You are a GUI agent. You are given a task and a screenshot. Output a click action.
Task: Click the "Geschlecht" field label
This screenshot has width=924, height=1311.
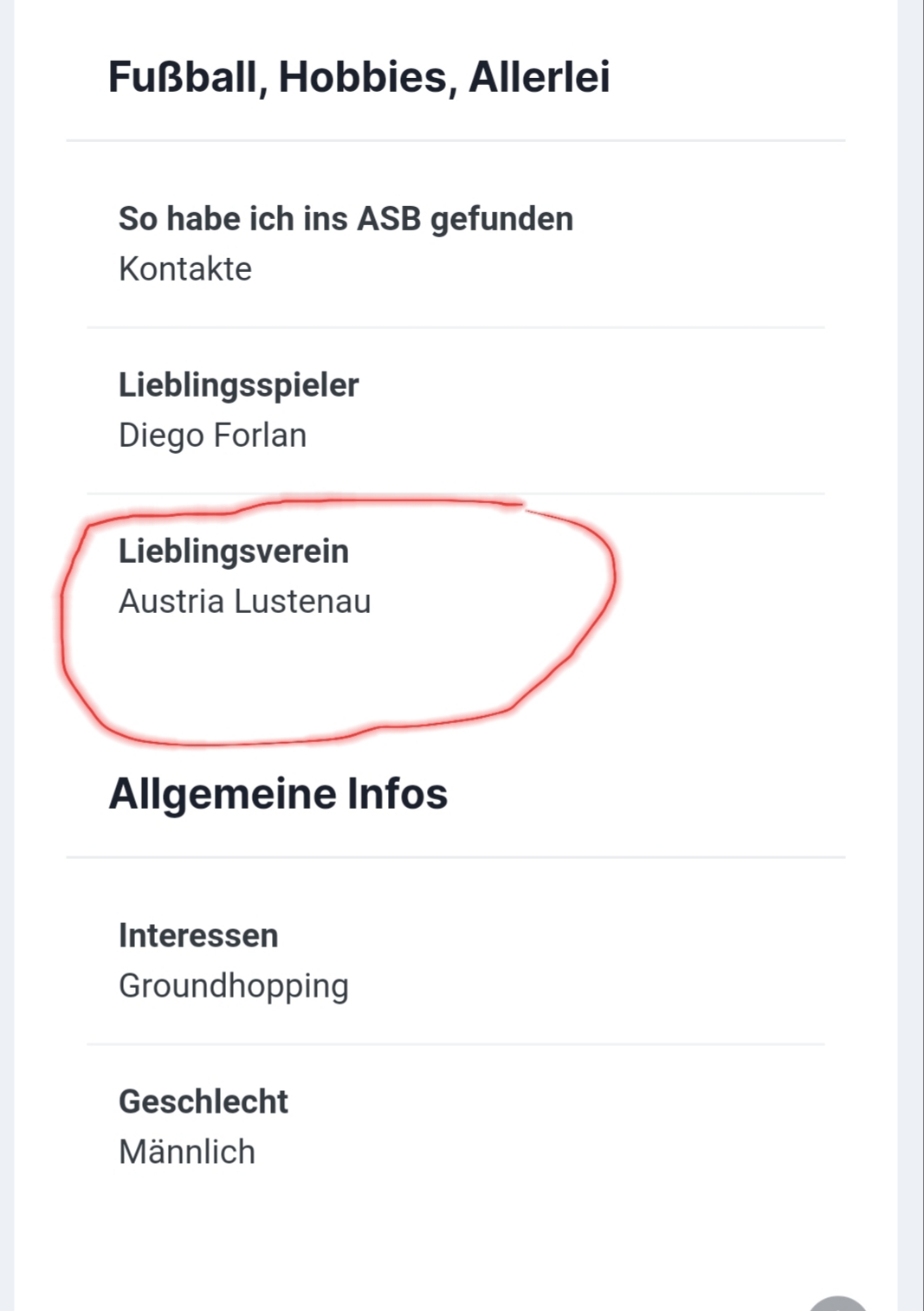pyautogui.click(x=204, y=1102)
